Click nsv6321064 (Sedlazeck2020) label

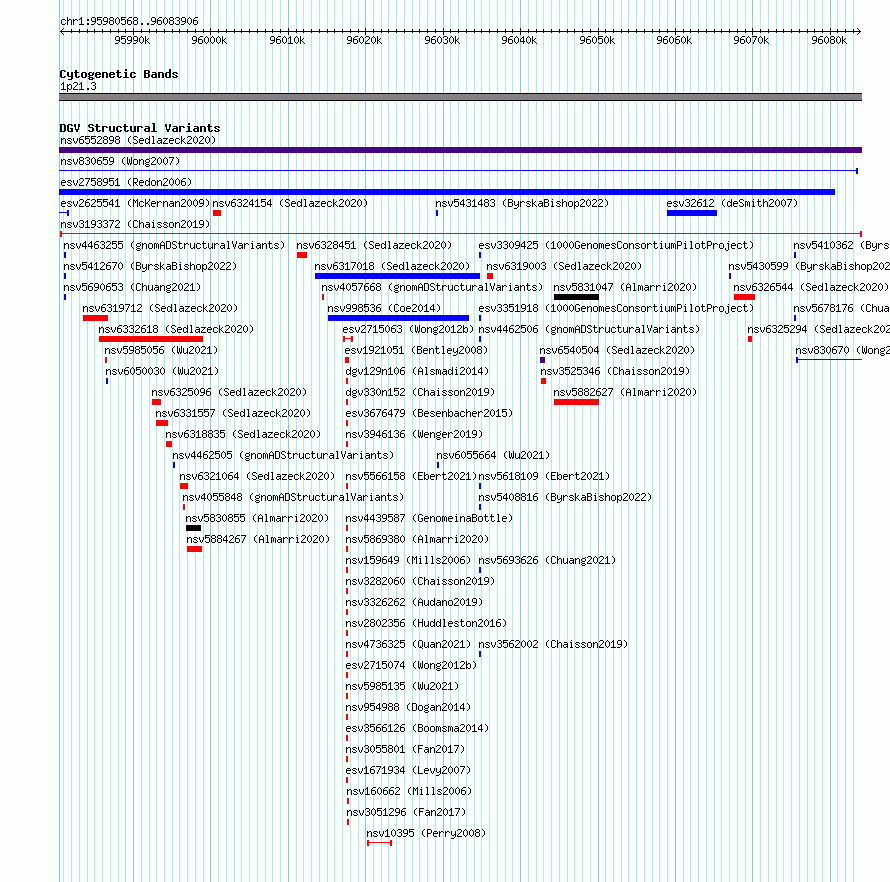(x=257, y=476)
